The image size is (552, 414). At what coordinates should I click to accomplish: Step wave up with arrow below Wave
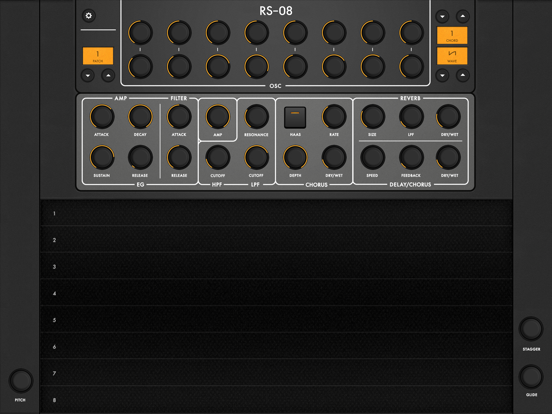[463, 75]
